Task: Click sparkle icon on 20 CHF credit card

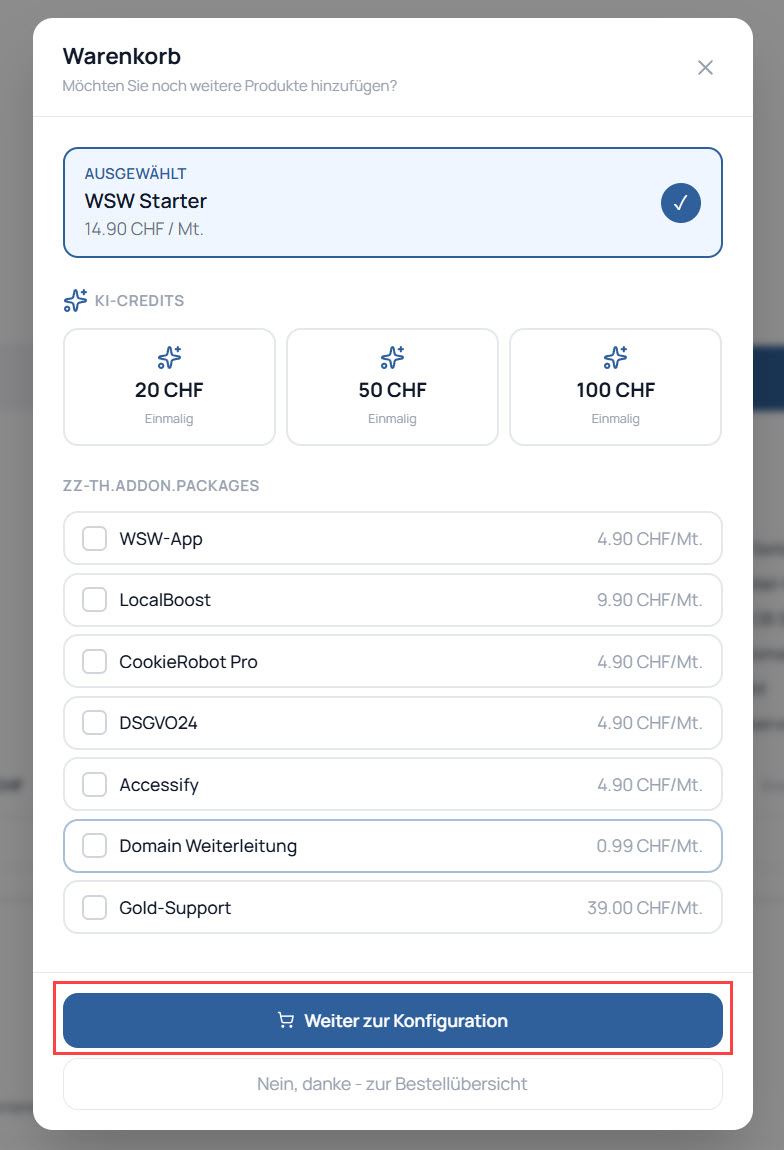Action: point(169,357)
